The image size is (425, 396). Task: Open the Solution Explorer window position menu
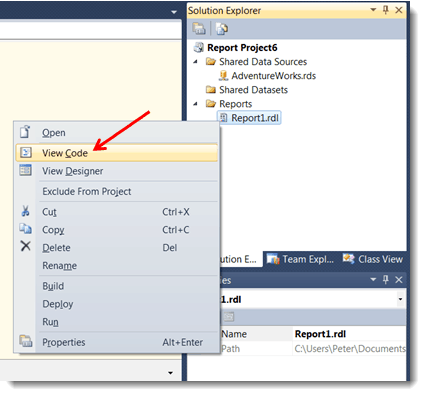[x=373, y=10]
